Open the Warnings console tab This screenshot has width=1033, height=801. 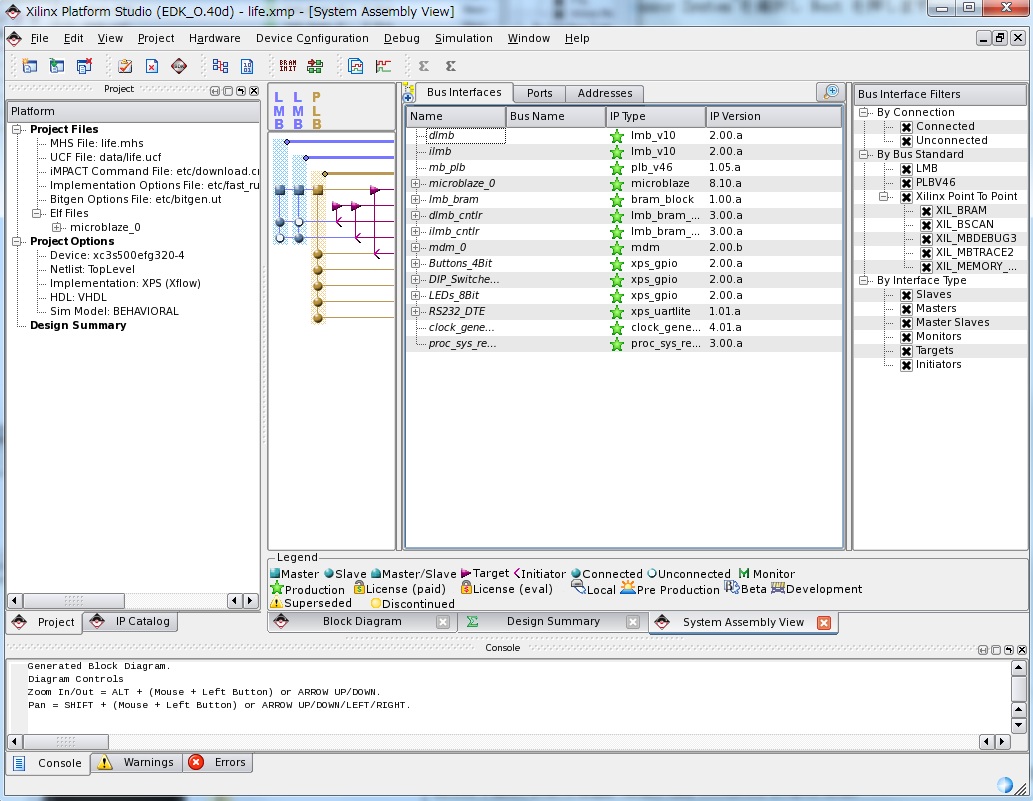click(x=136, y=762)
